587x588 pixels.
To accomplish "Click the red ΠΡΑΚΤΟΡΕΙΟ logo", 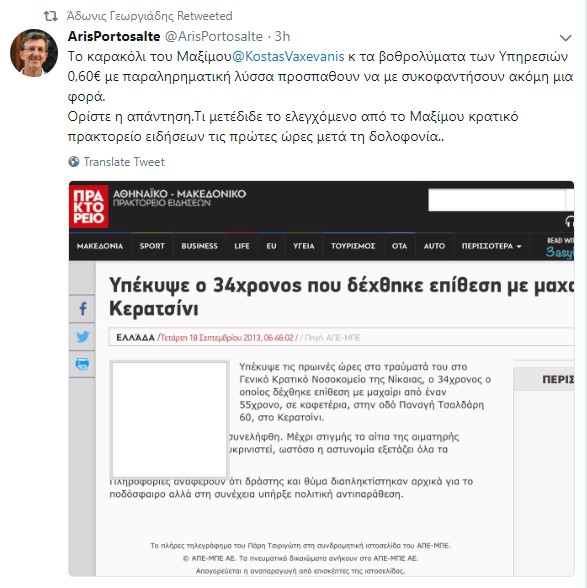I will [x=89, y=206].
